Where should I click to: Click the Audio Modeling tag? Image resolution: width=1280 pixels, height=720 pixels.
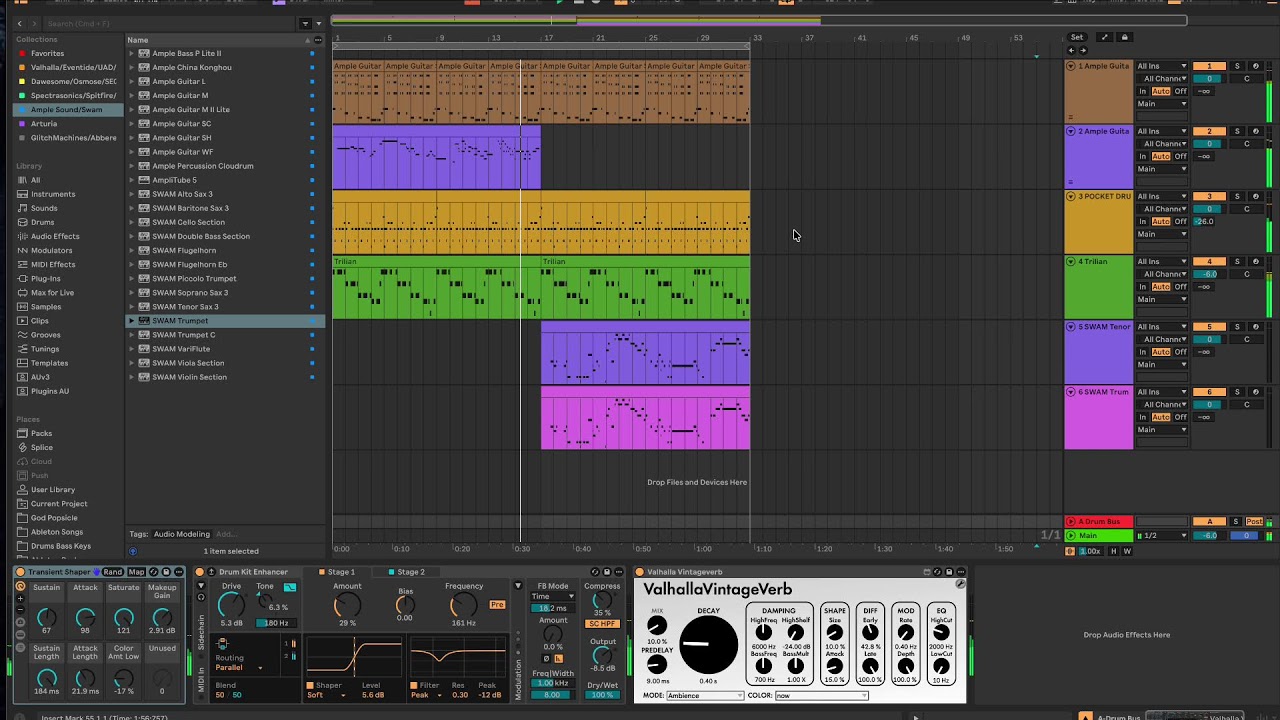(182, 534)
